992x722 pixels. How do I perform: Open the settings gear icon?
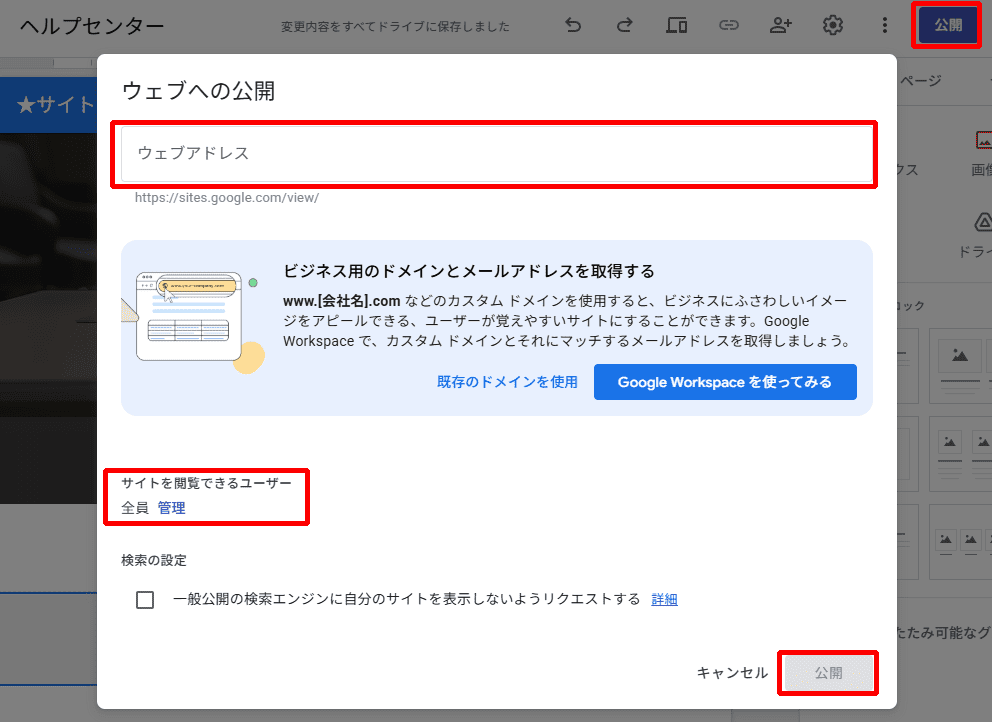tap(833, 25)
